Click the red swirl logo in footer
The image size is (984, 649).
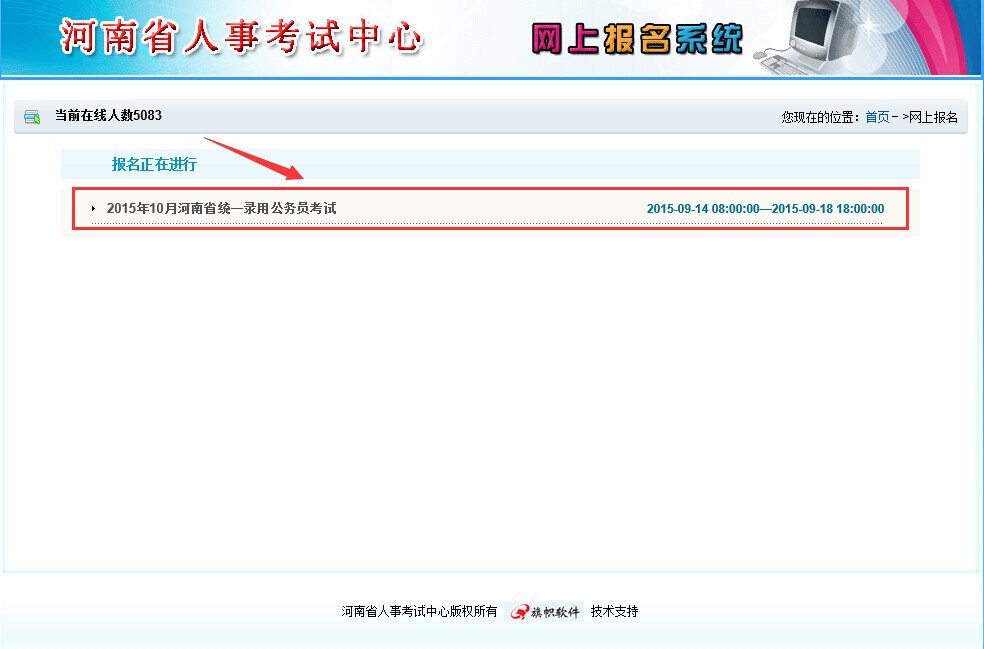point(520,612)
